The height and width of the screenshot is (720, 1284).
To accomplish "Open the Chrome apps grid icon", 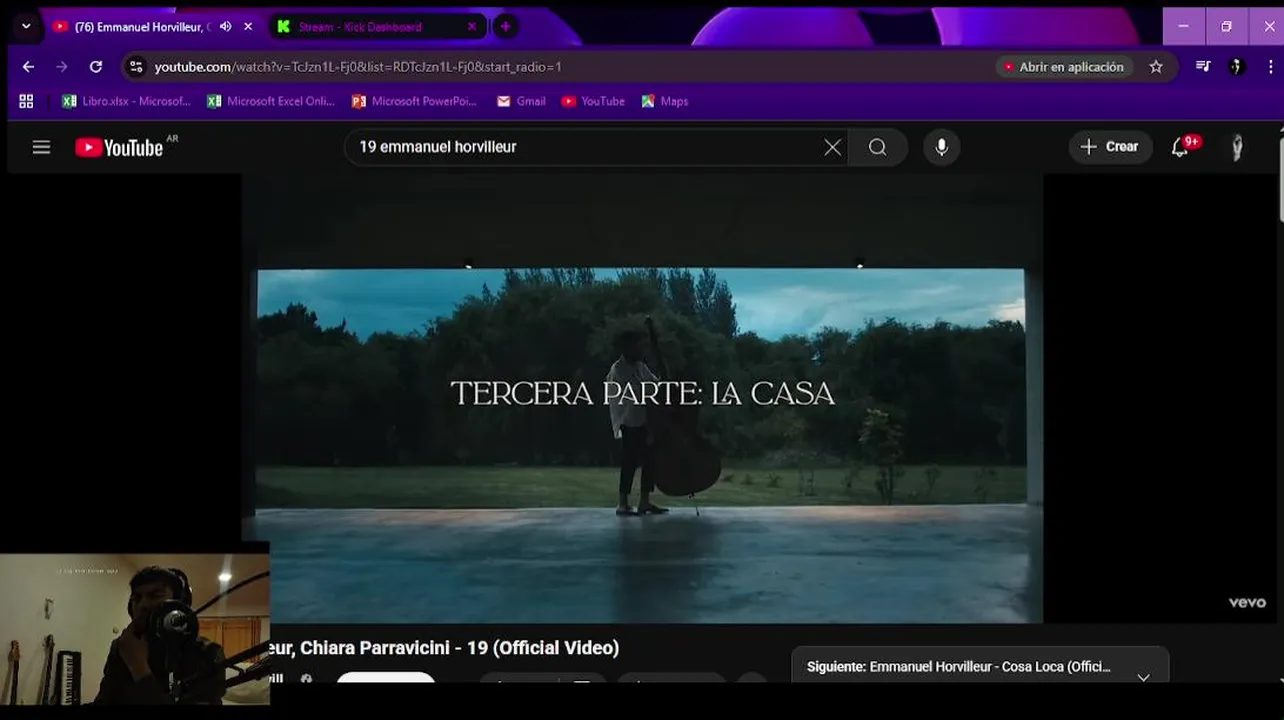I will pos(27,101).
